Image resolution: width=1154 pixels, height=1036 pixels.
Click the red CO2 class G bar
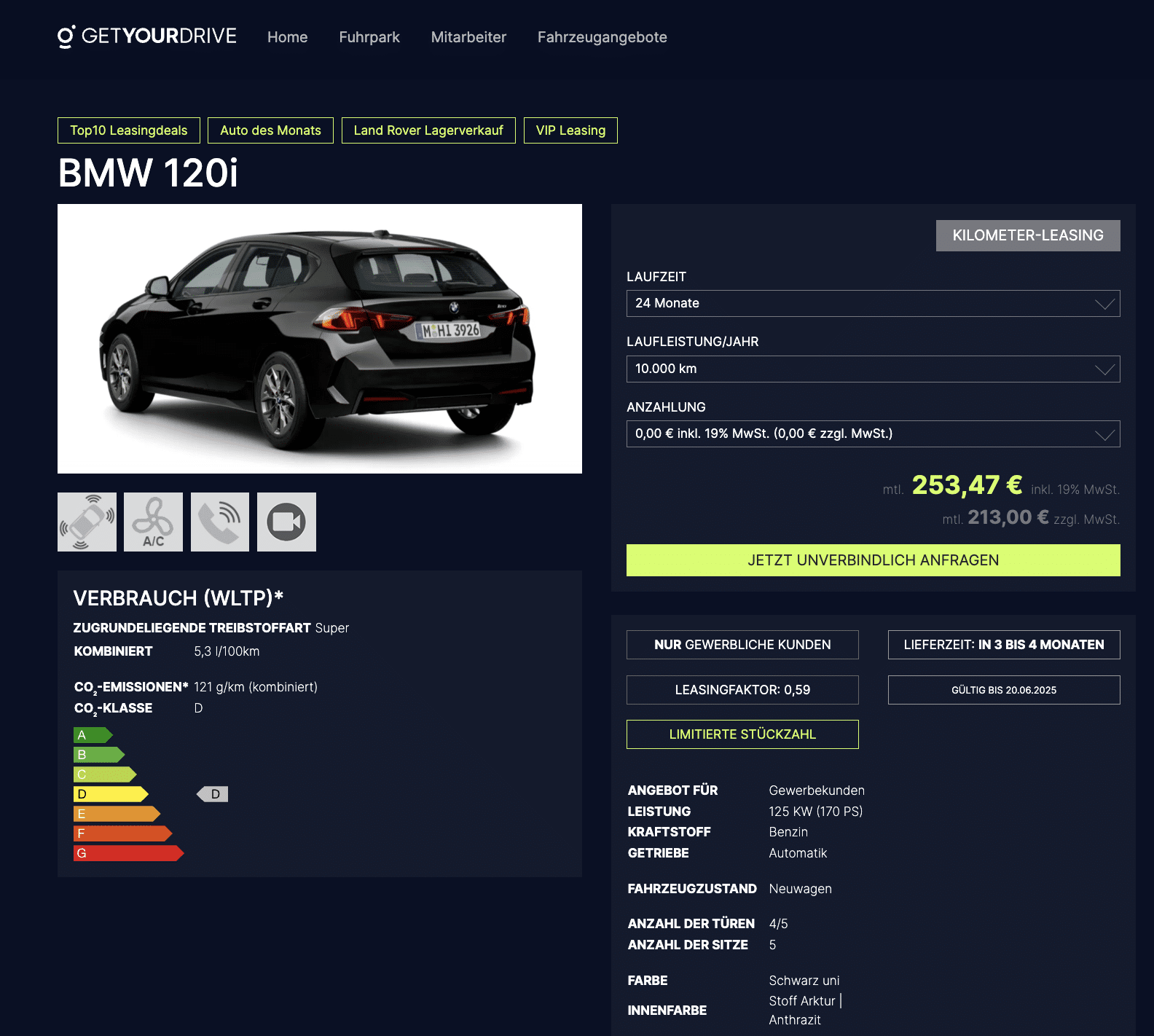tap(129, 853)
